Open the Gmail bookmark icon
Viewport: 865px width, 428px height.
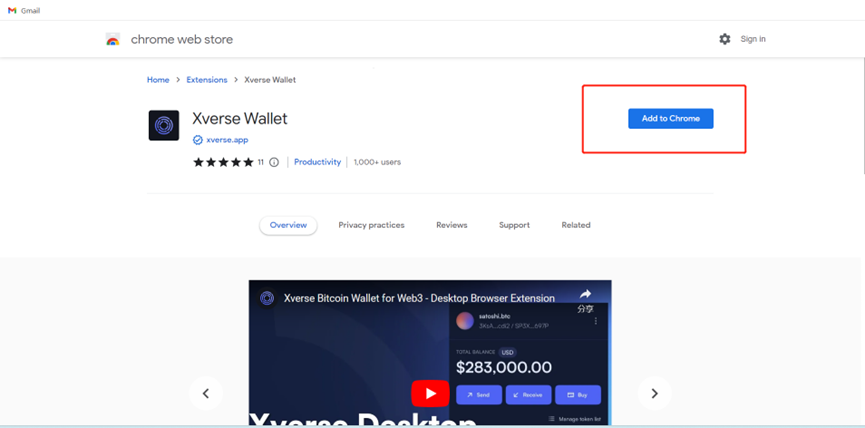11,10
